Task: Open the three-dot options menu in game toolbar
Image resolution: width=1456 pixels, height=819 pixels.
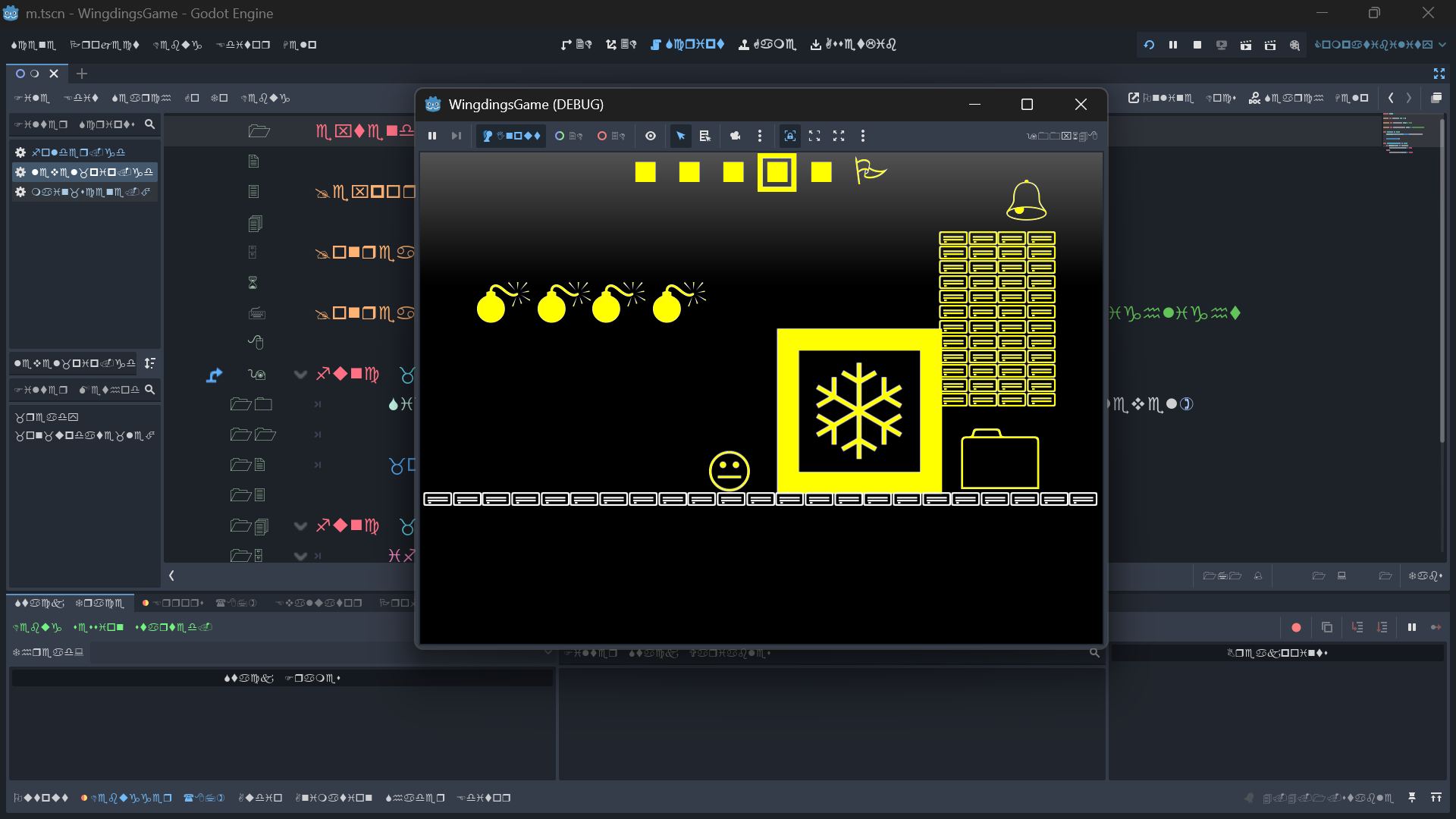Action: coord(759,136)
